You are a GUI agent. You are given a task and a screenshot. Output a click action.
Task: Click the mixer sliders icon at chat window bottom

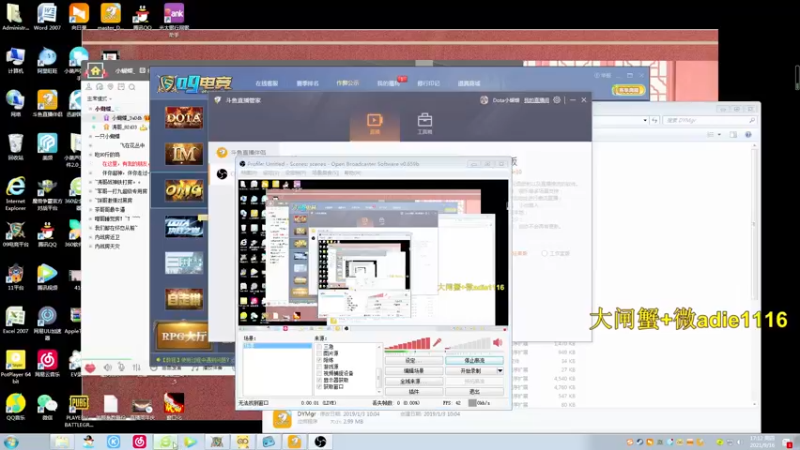pyautogui.click(x=136, y=367)
